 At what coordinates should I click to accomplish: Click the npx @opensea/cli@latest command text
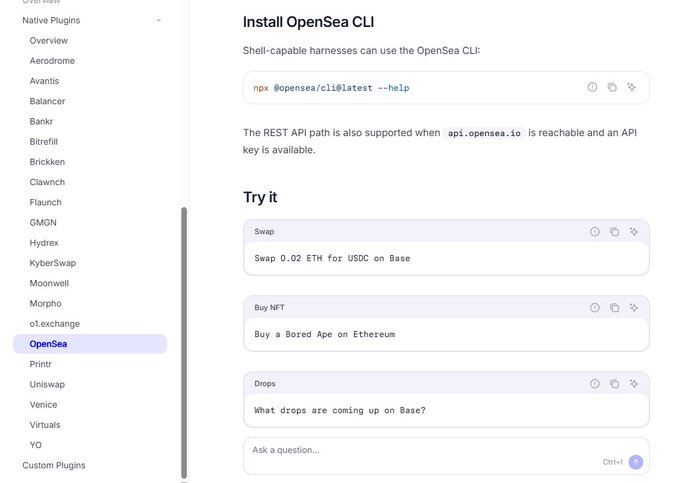click(x=331, y=88)
